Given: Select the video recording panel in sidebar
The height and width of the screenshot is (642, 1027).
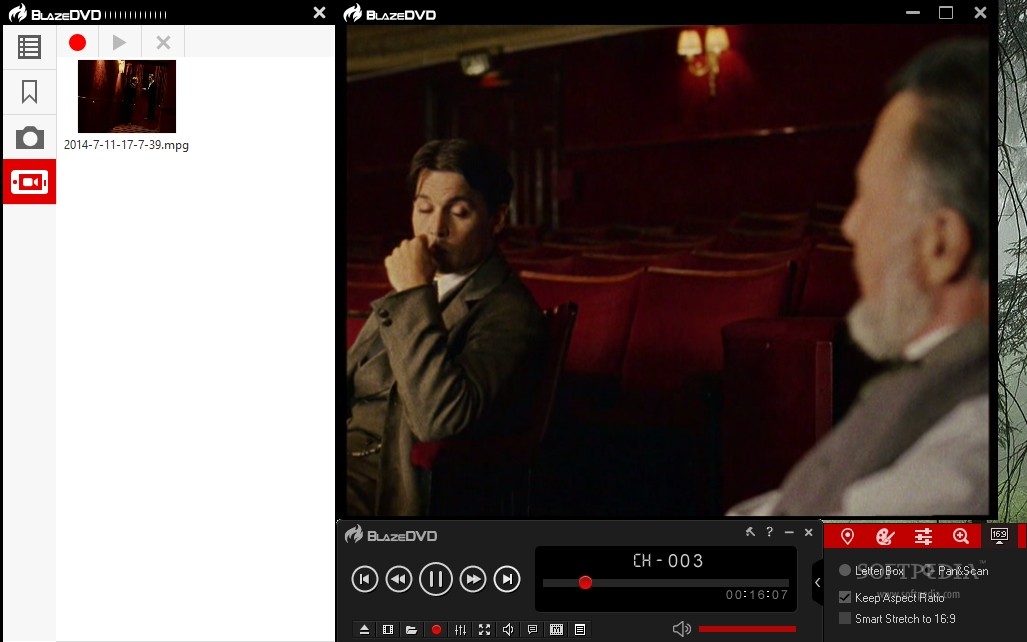Looking at the screenshot, I should [x=29, y=182].
